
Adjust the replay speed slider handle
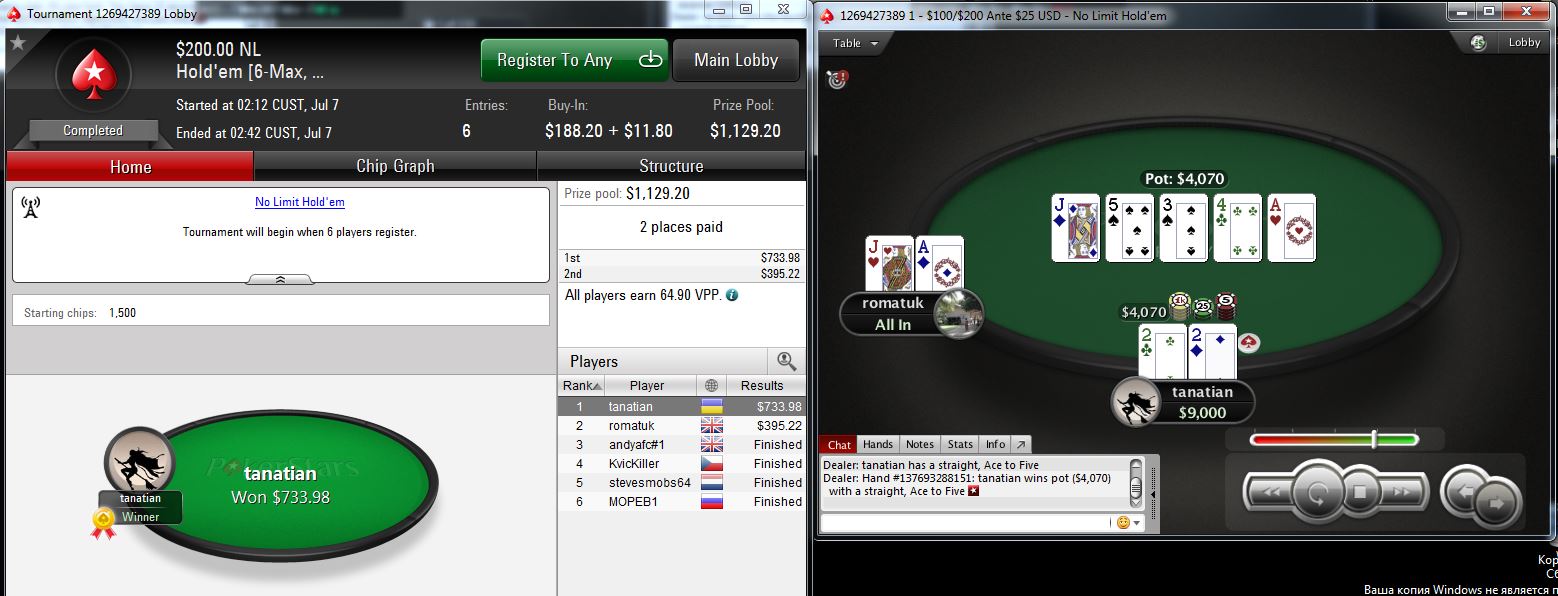1375,439
